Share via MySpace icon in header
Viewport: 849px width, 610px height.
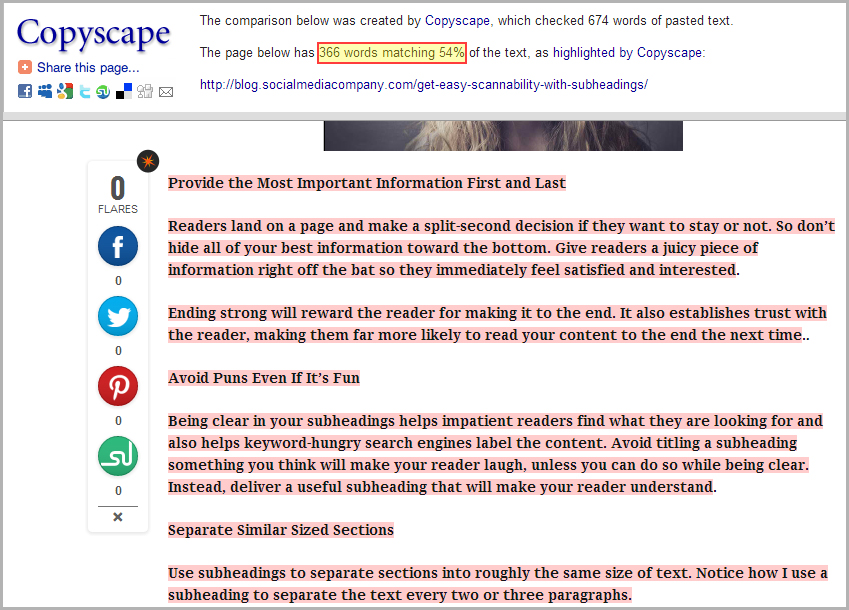(45, 91)
